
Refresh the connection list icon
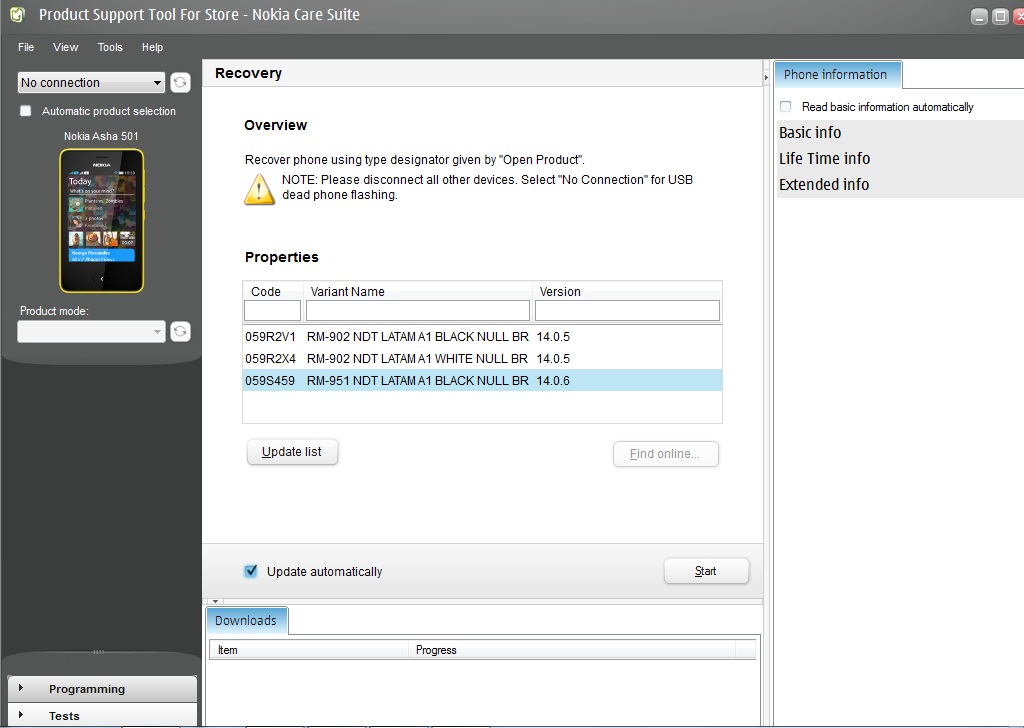tap(180, 82)
